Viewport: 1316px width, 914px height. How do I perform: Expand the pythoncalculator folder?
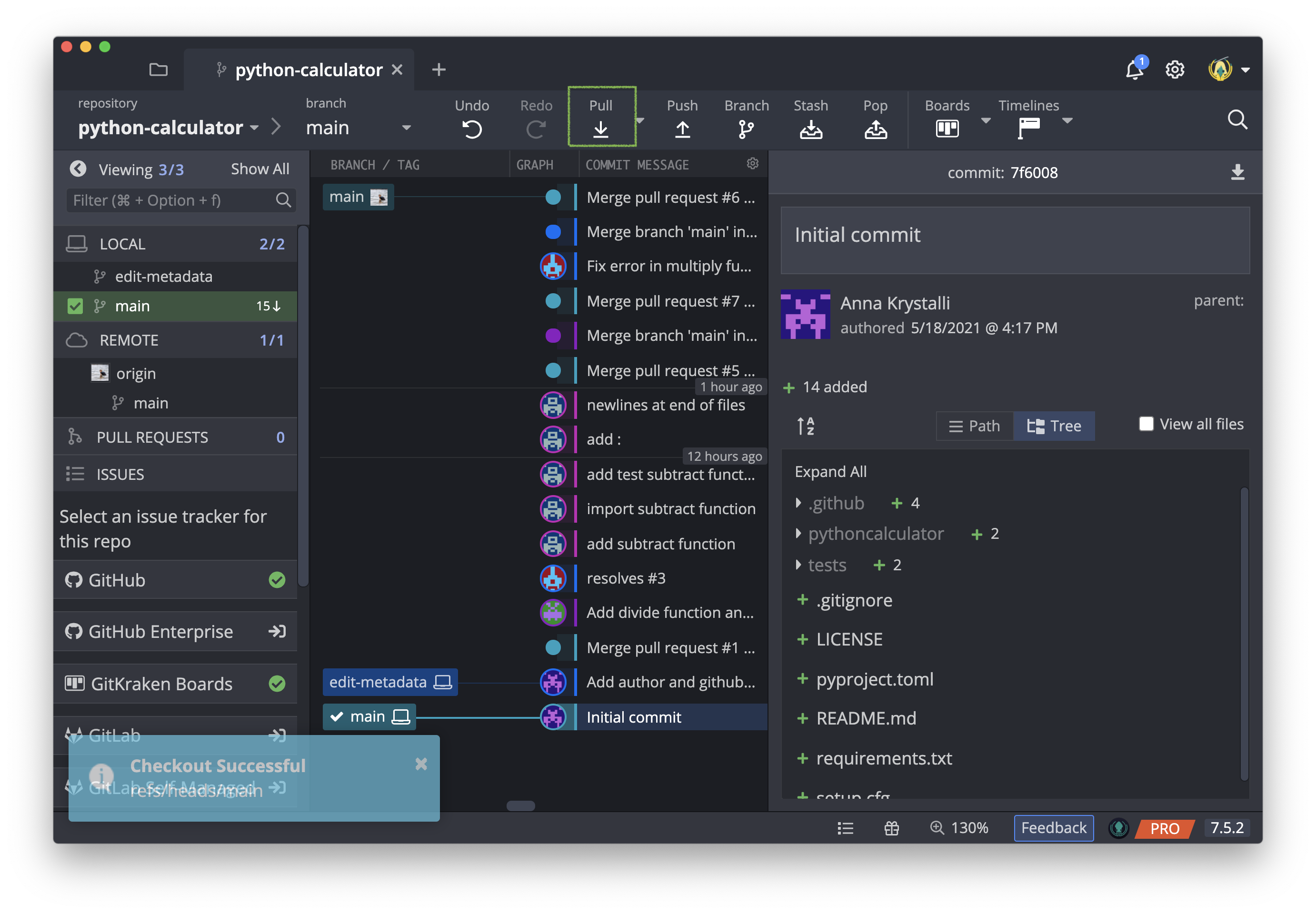(x=798, y=533)
